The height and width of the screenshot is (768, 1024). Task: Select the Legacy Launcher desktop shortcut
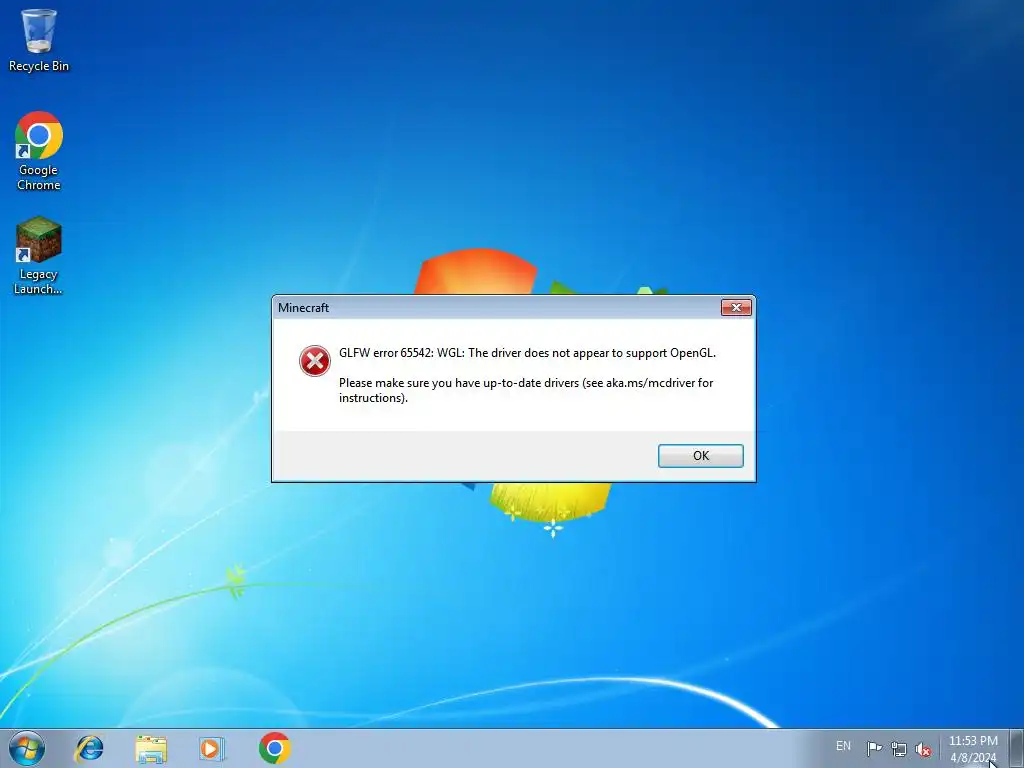pos(39,255)
